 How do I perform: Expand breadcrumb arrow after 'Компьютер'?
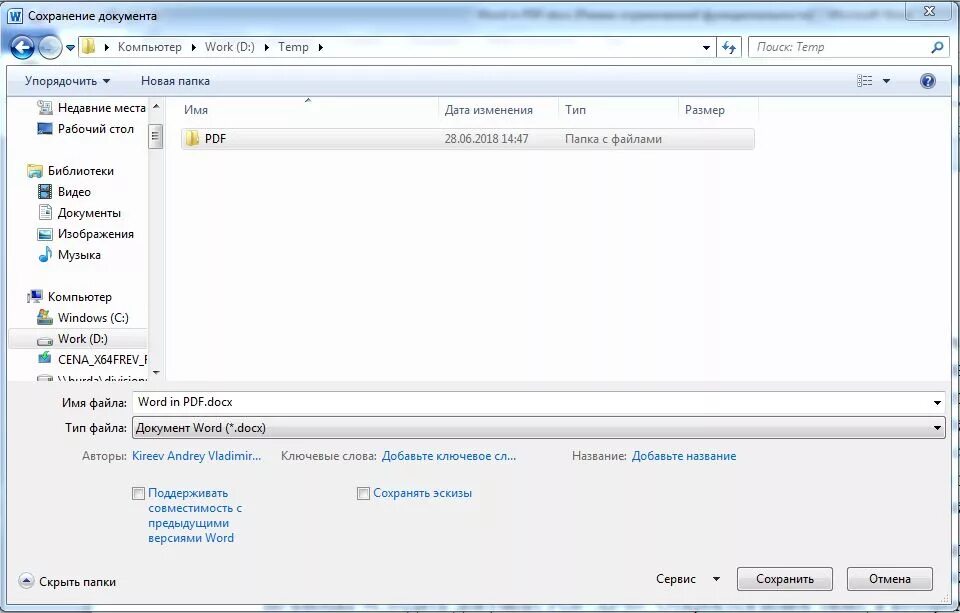pos(193,48)
